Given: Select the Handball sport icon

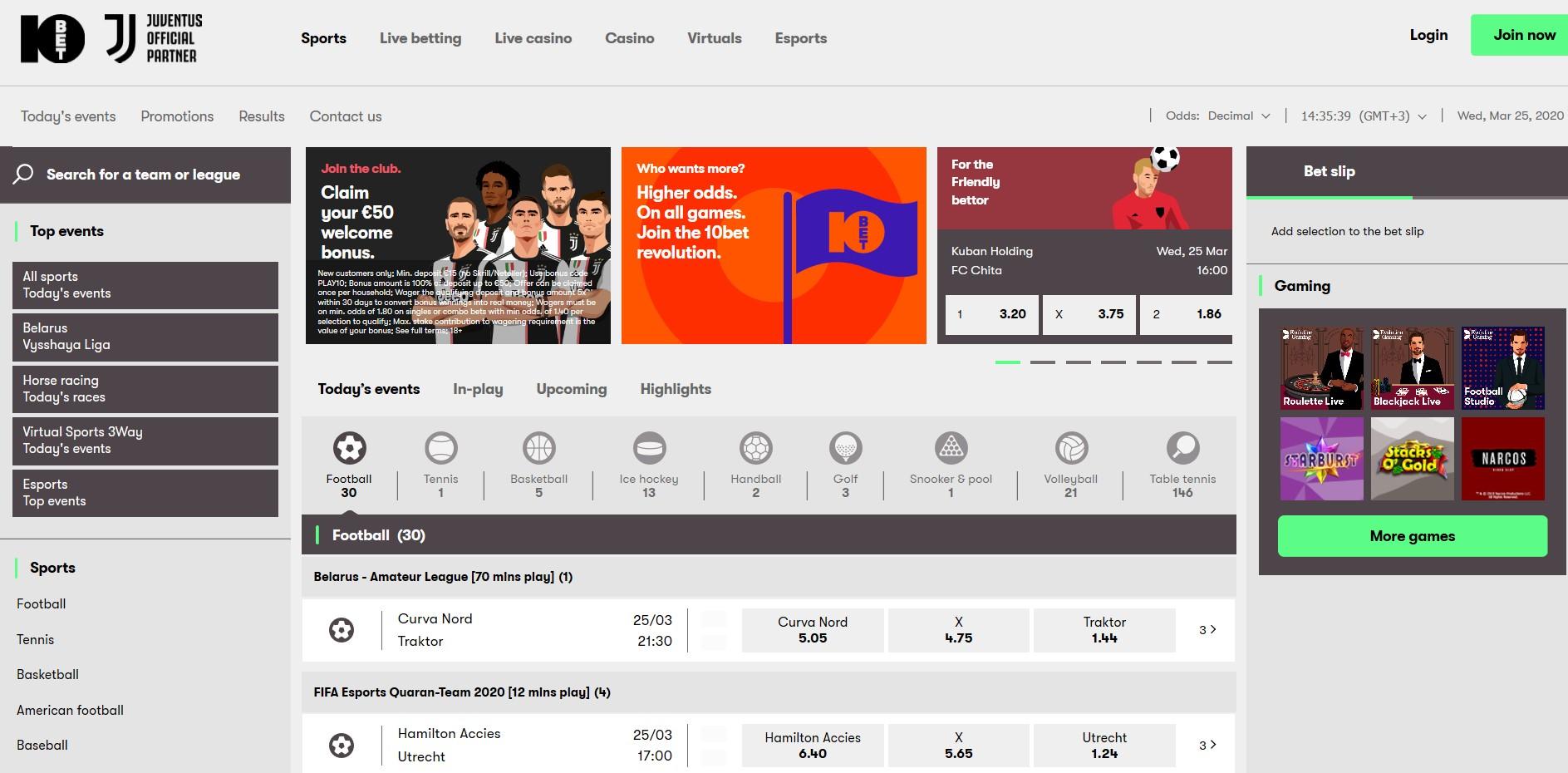Looking at the screenshot, I should click(755, 449).
